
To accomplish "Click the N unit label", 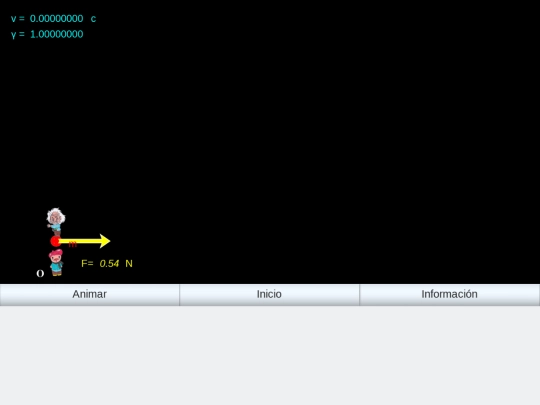I will click(x=129, y=264).
